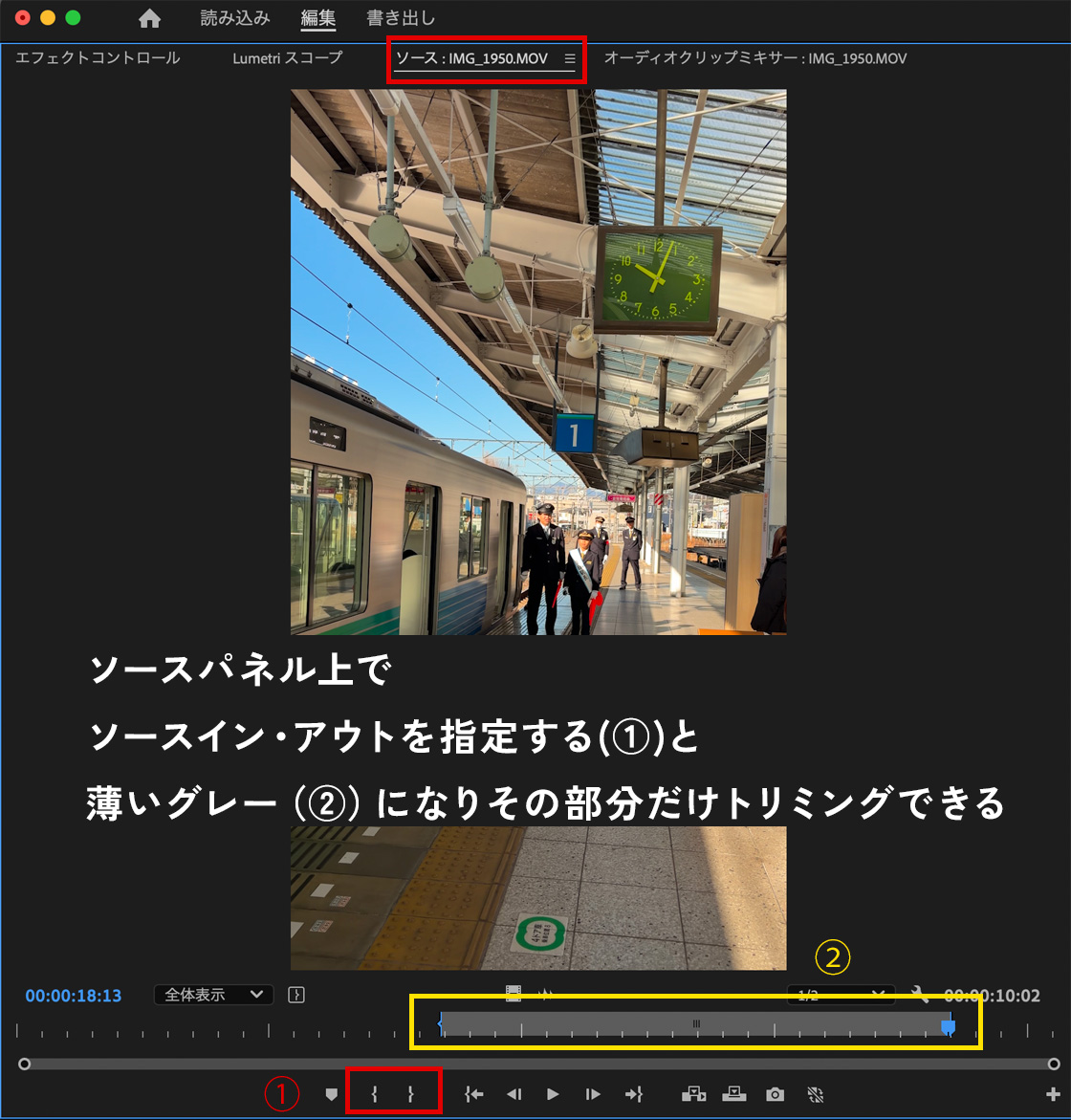The width and height of the screenshot is (1071, 1120).
Task: Click the Mark In button
Action: 375,1094
